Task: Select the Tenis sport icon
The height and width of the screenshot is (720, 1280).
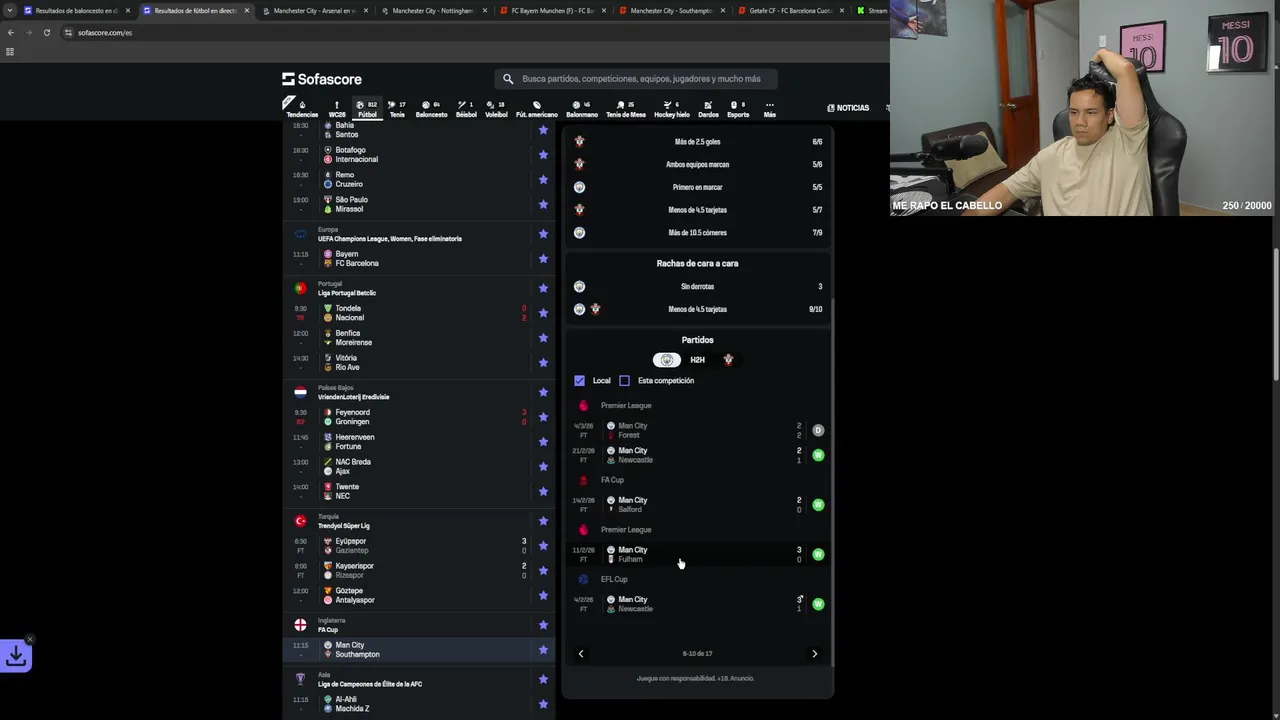Action: click(397, 108)
